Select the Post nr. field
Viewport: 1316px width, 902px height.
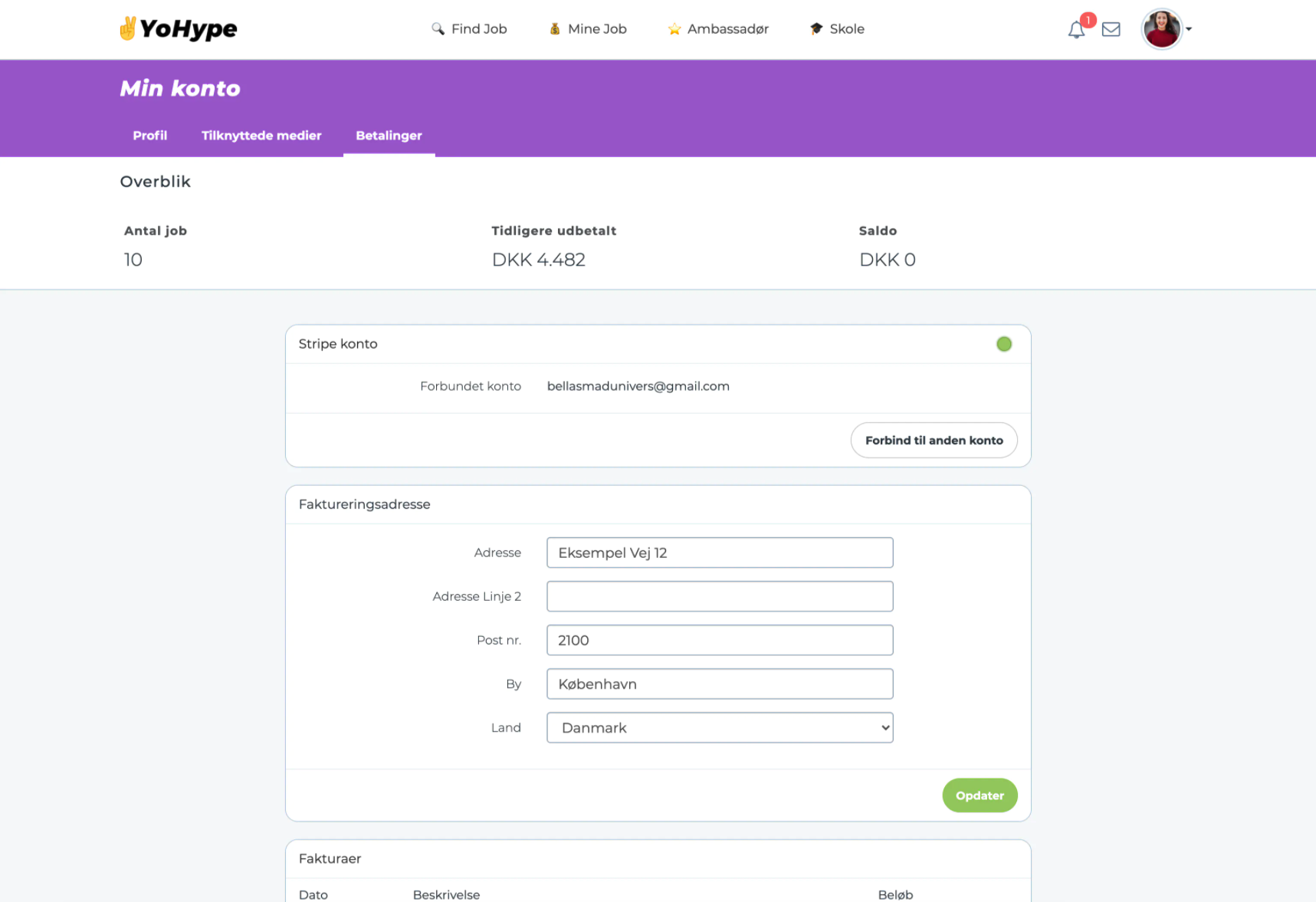719,640
